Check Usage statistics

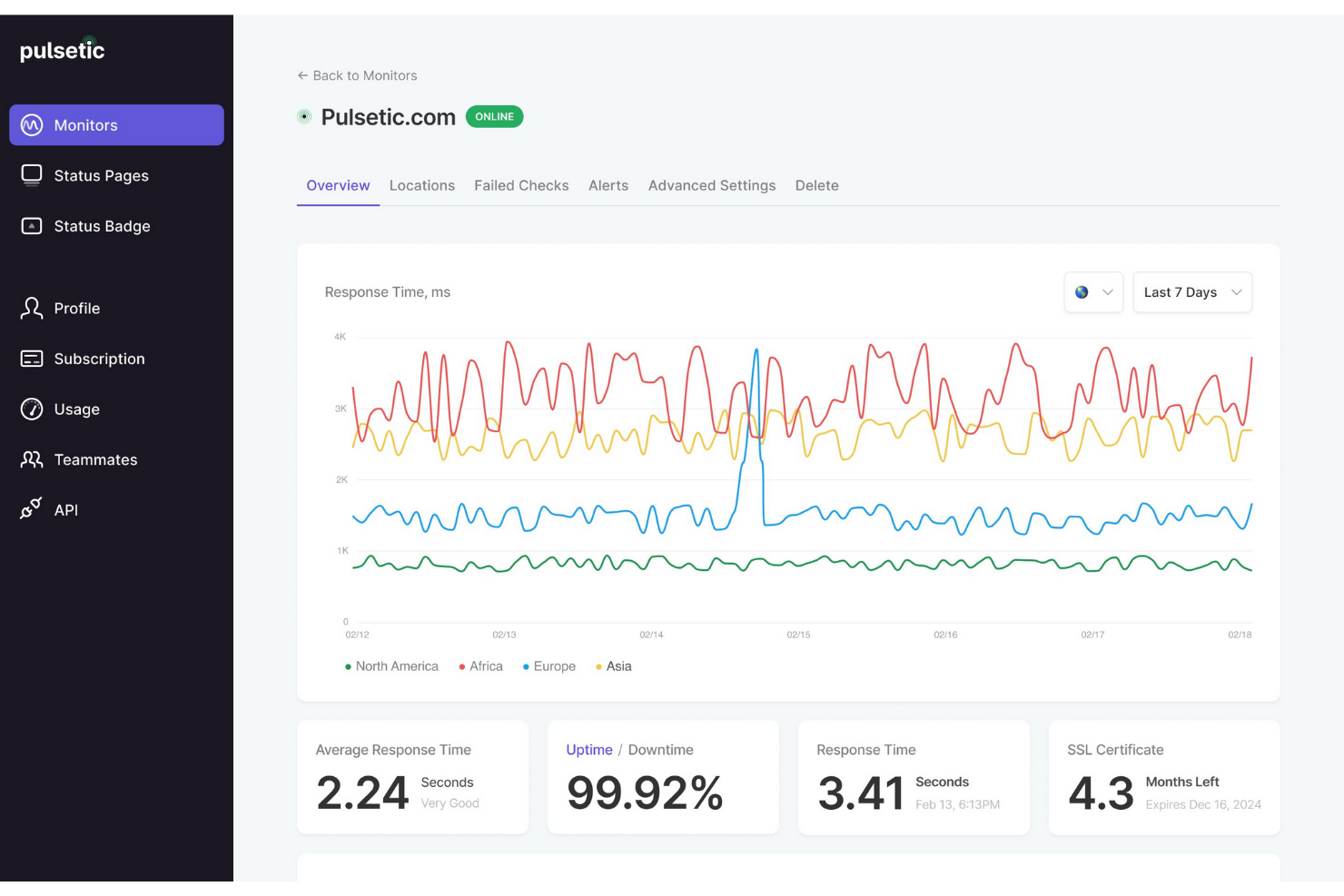(x=77, y=409)
